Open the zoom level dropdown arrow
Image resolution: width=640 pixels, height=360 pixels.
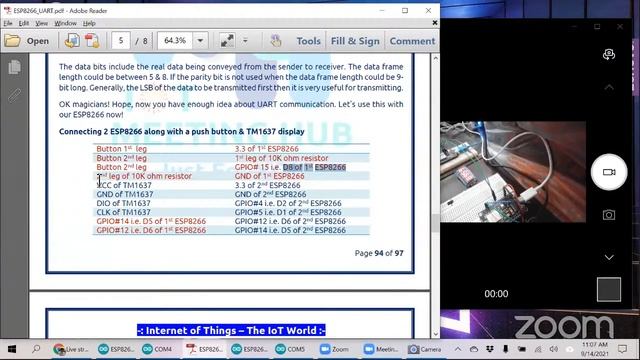click(200, 41)
